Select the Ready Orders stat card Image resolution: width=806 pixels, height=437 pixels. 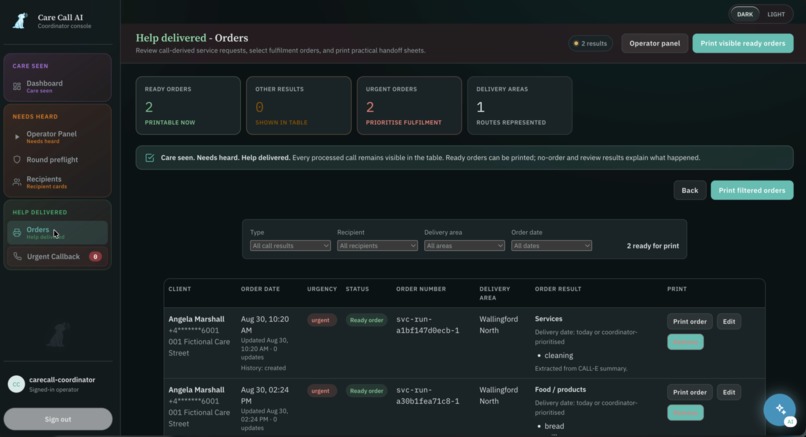(x=188, y=105)
